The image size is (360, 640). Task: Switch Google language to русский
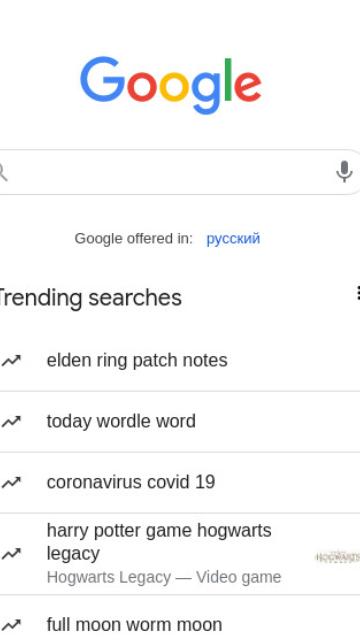[x=233, y=238]
